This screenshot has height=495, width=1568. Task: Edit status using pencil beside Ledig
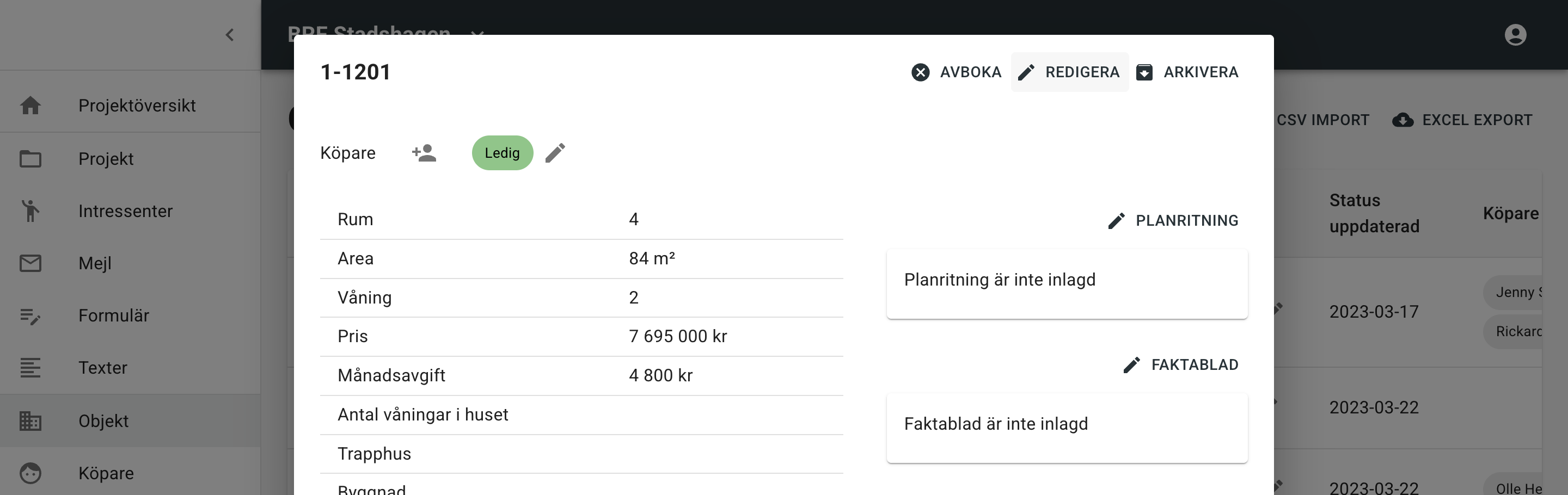[x=555, y=153]
